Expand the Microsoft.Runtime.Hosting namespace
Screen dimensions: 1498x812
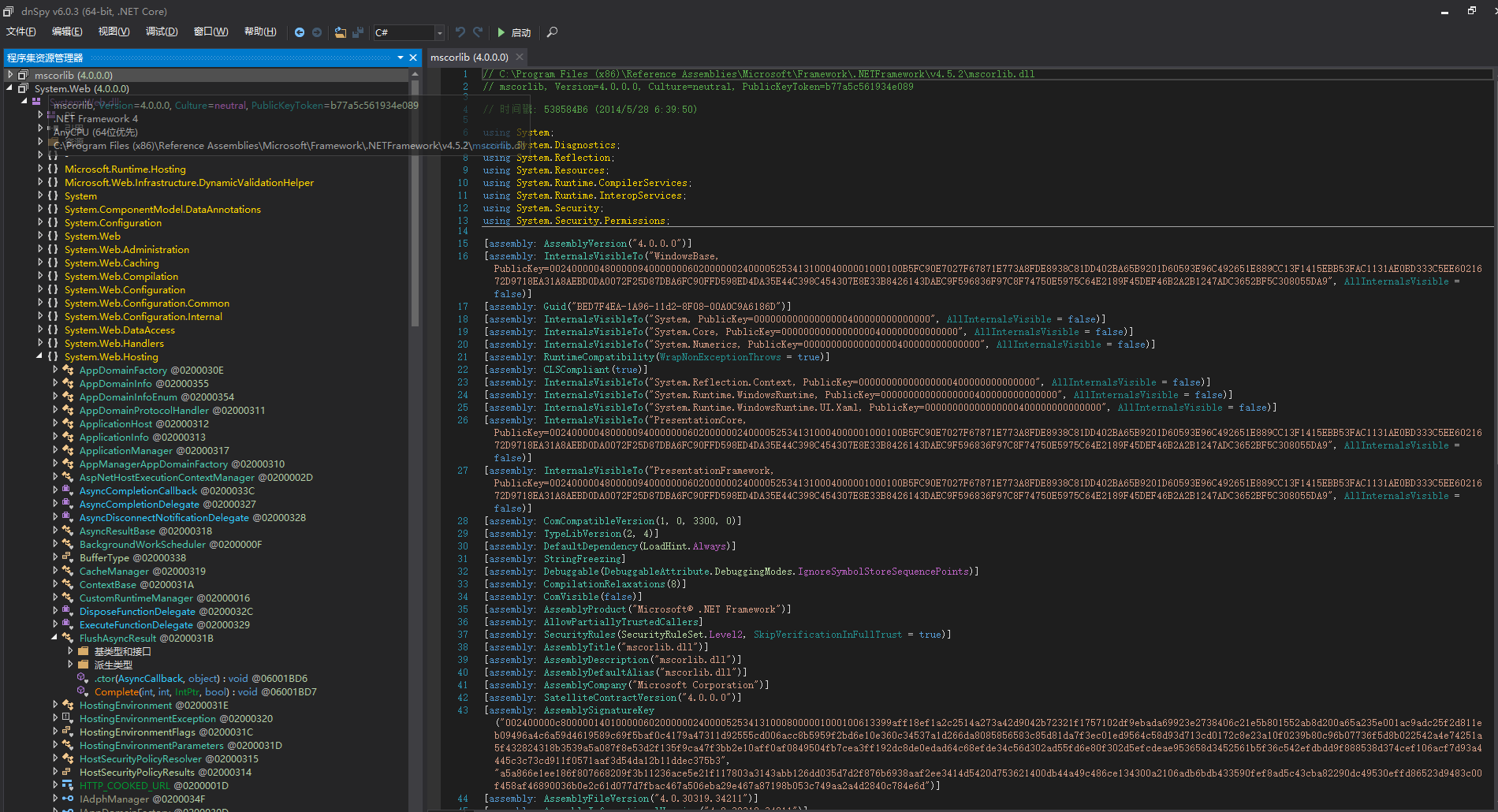tap(40, 169)
